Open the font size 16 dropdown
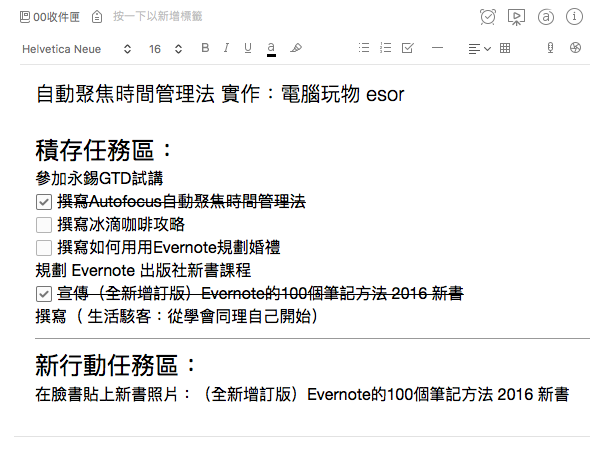 (x=155, y=49)
